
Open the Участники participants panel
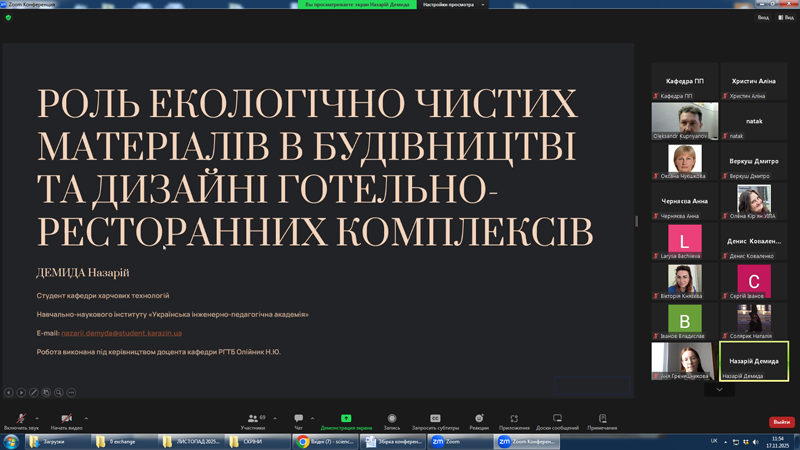pyautogui.click(x=253, y=419)
